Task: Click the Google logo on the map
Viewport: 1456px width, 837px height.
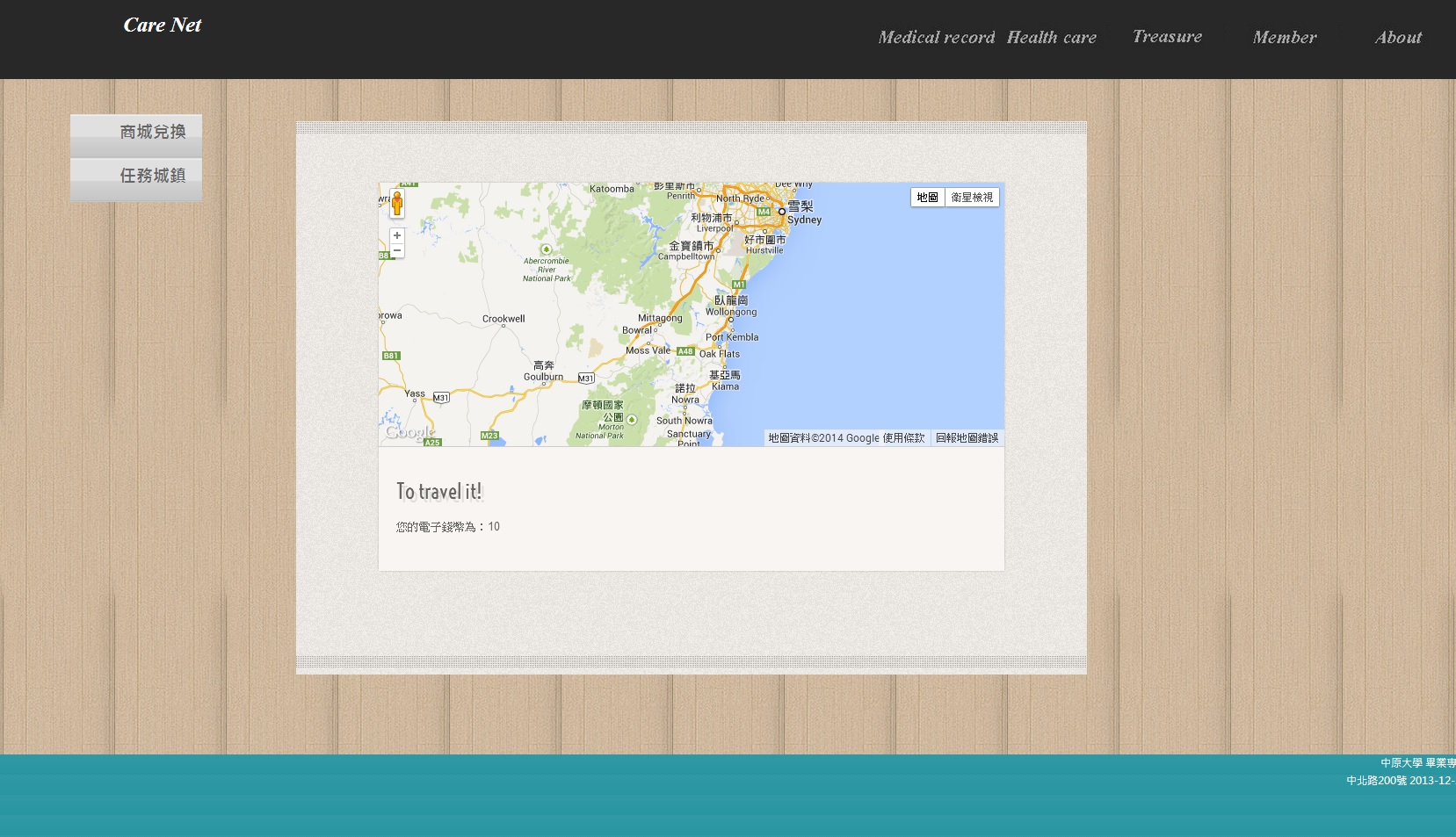Action: [409, 432]
